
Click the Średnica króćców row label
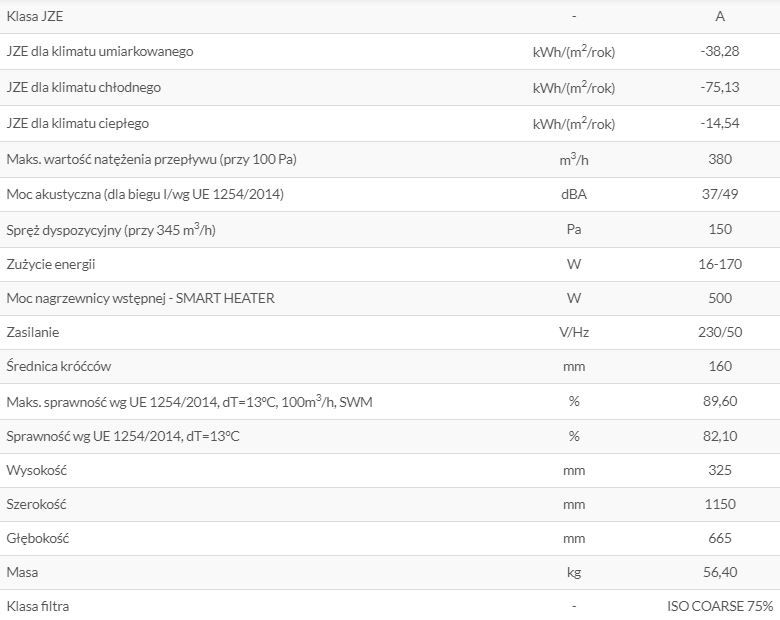[59, 366]
